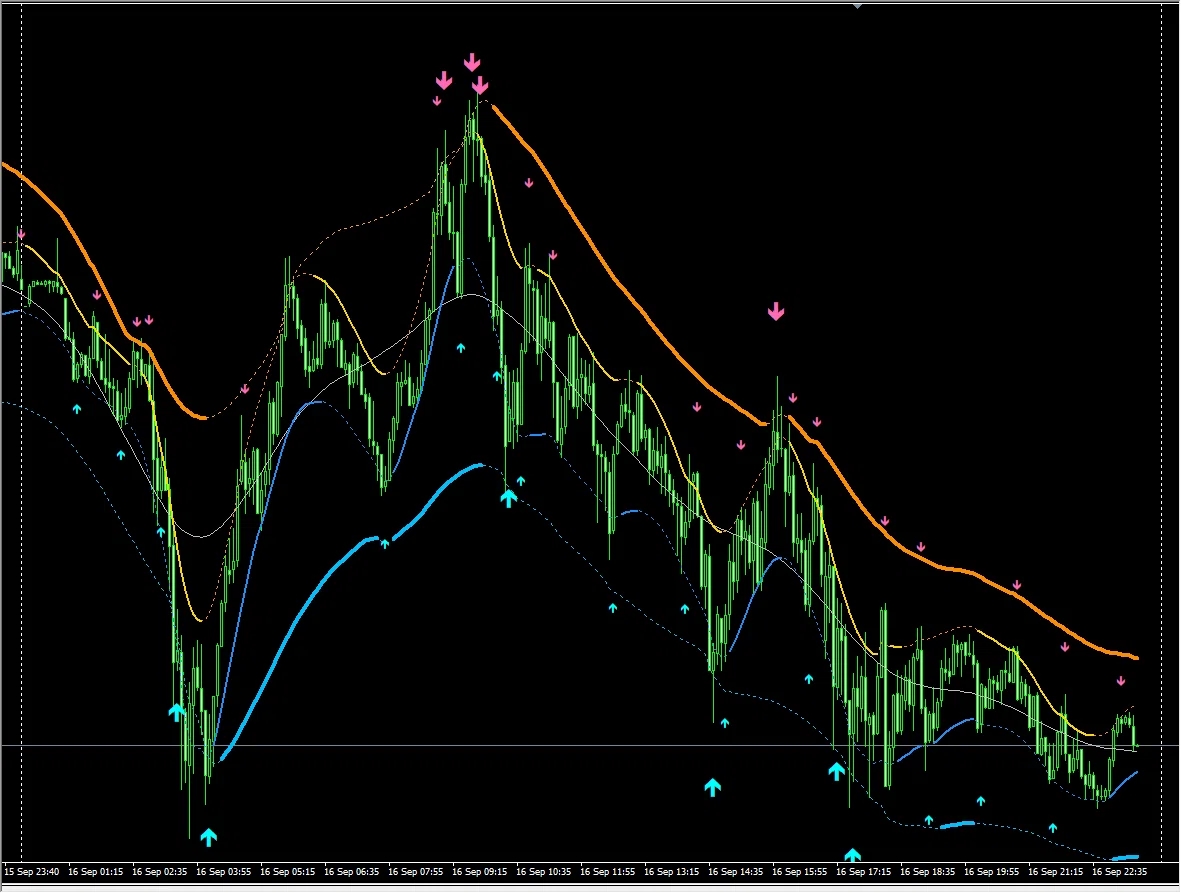Image resolution: width=1181 pixels, height=893 pixels.
Task: Click the leftmost of the three large pink arrows at the peak
Action: pyautogui.click(x=444, y=80)
